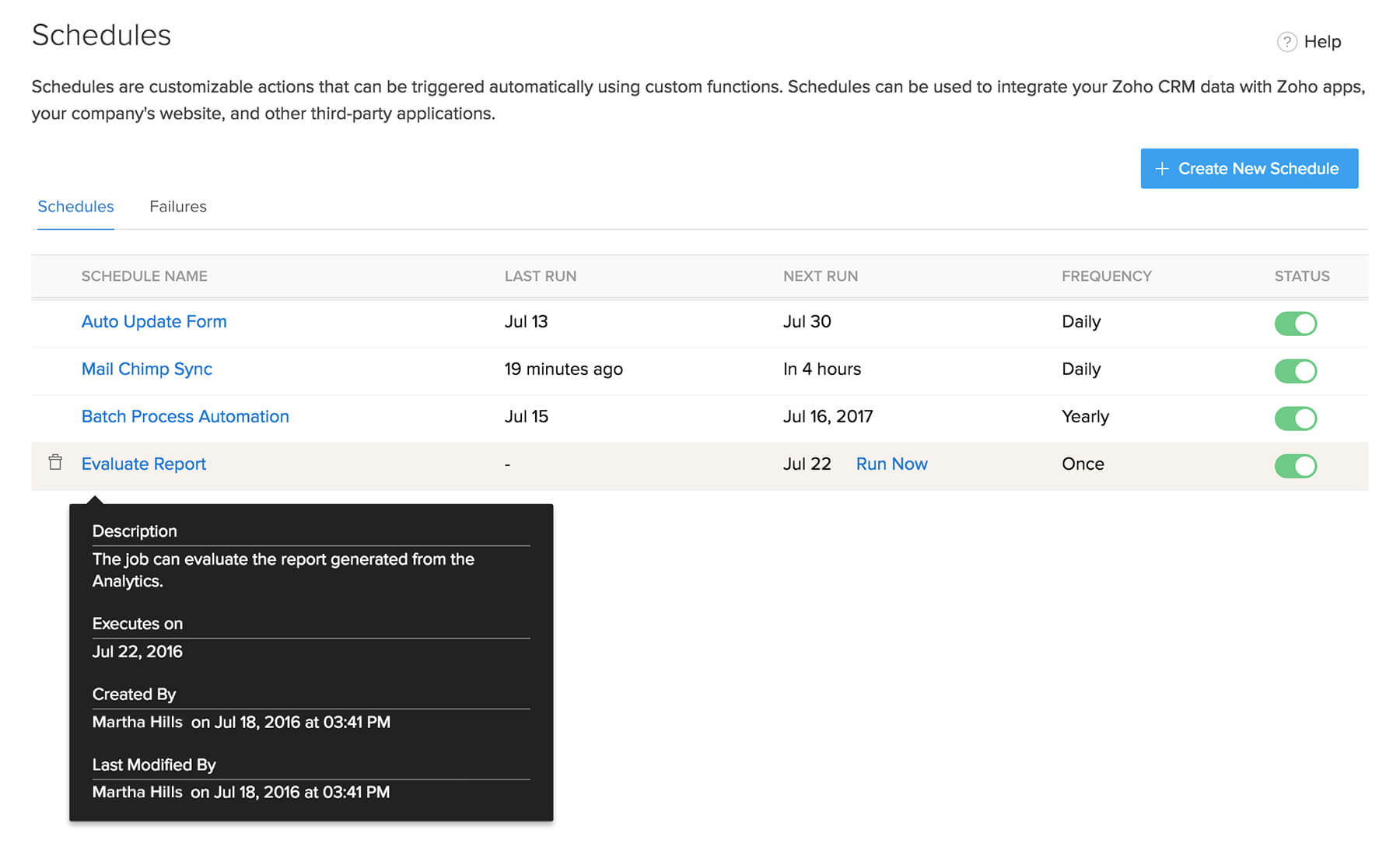Click the Next Run column header
Viewport: 1400px width, 844px height.
point(820,276)
